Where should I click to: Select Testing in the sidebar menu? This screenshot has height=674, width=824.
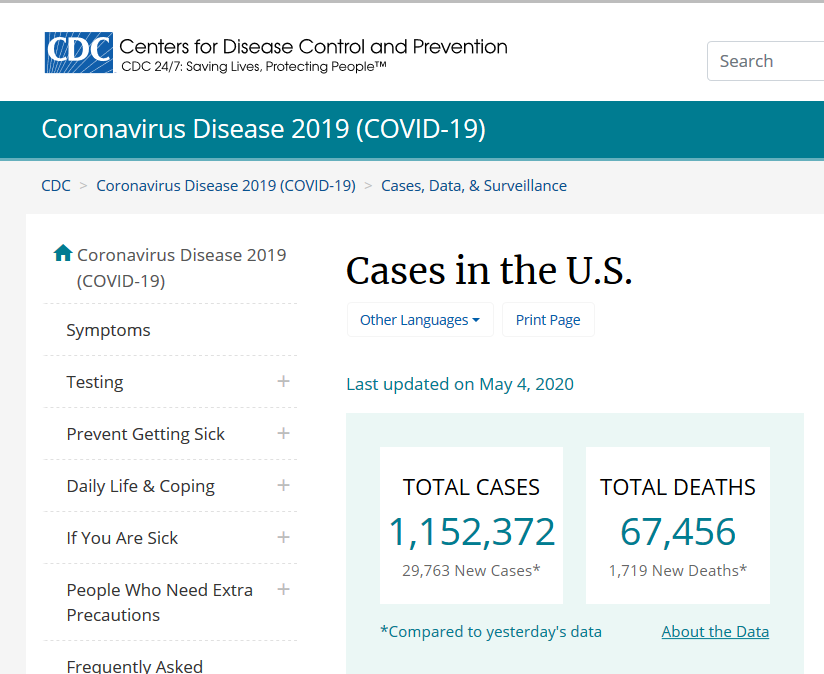pyautogui.click(x=95, y=382)
